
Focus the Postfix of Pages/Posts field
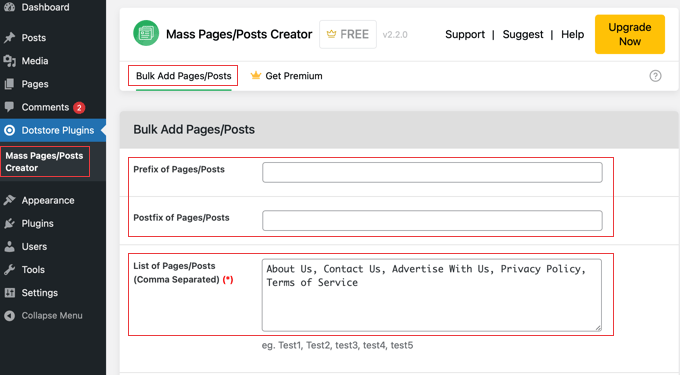(x=432, y=221)
